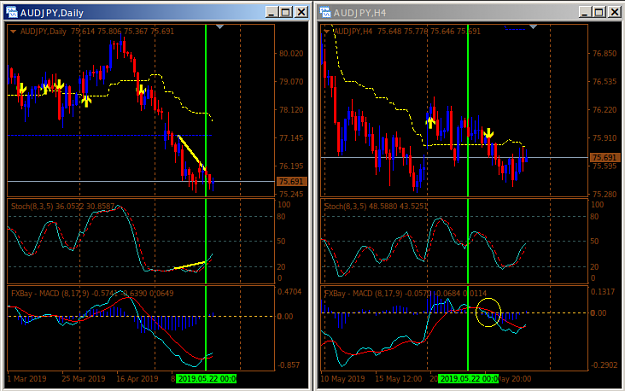Click the 75.910 price level on the H4 scale

point(604,138)
